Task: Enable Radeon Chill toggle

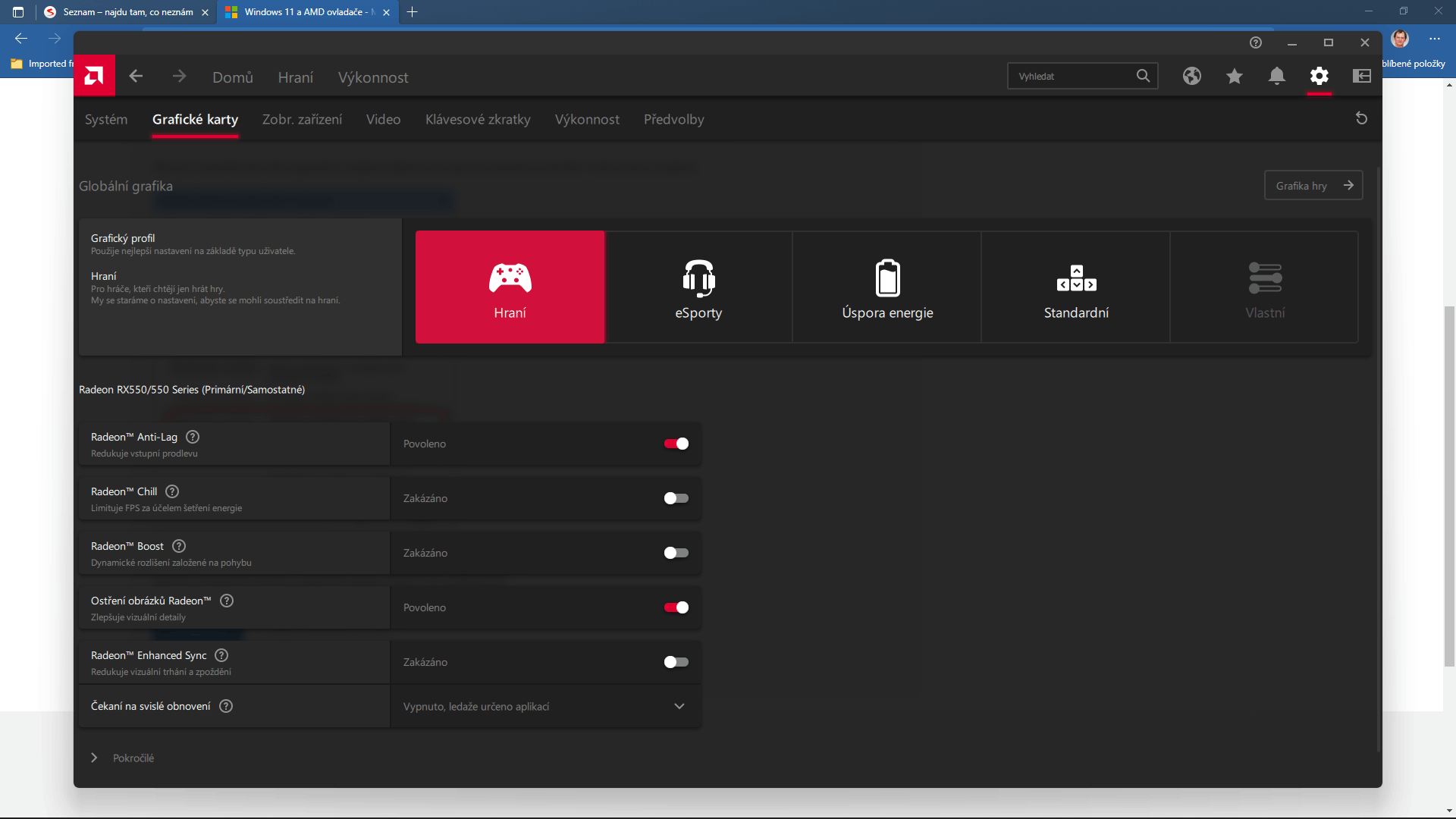Action: point(676,498)
